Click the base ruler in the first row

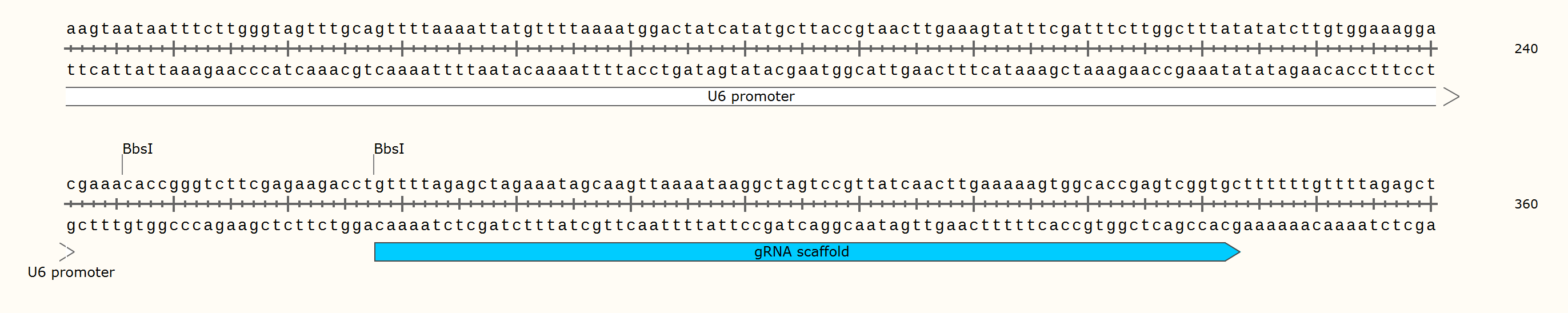[751, 48]
